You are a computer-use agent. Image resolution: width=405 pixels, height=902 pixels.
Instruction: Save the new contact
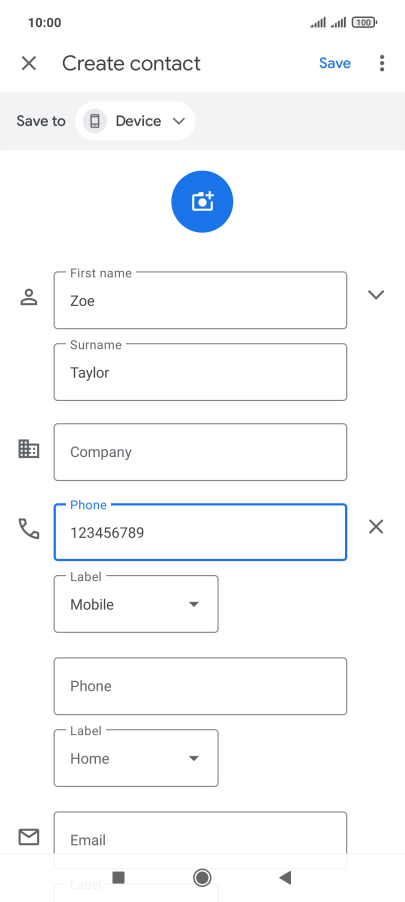pos(335,63)
